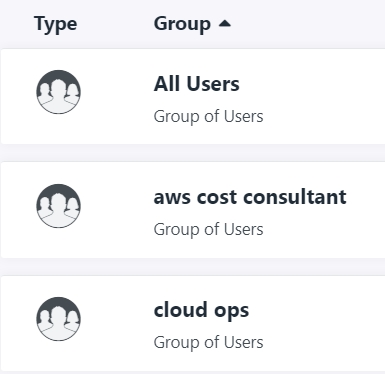Click the aws cost consultant group icon
The height and width of the screenshot is (374, 385).
click(58, 206)
